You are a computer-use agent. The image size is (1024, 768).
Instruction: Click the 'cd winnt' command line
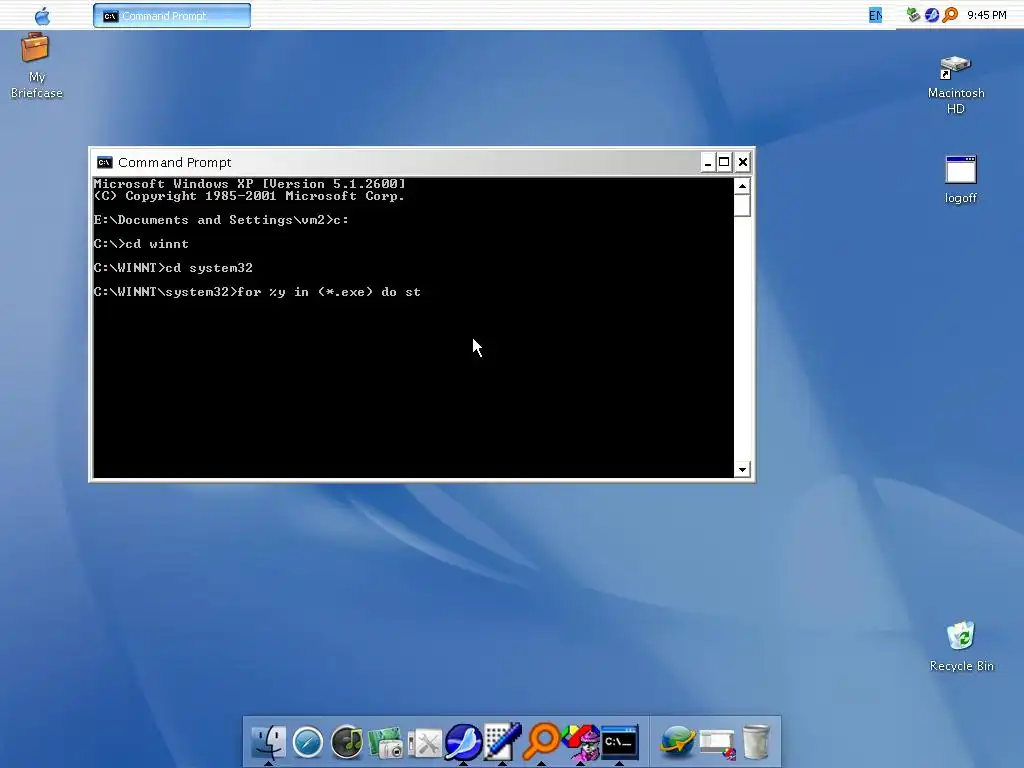tap(141, 244)
